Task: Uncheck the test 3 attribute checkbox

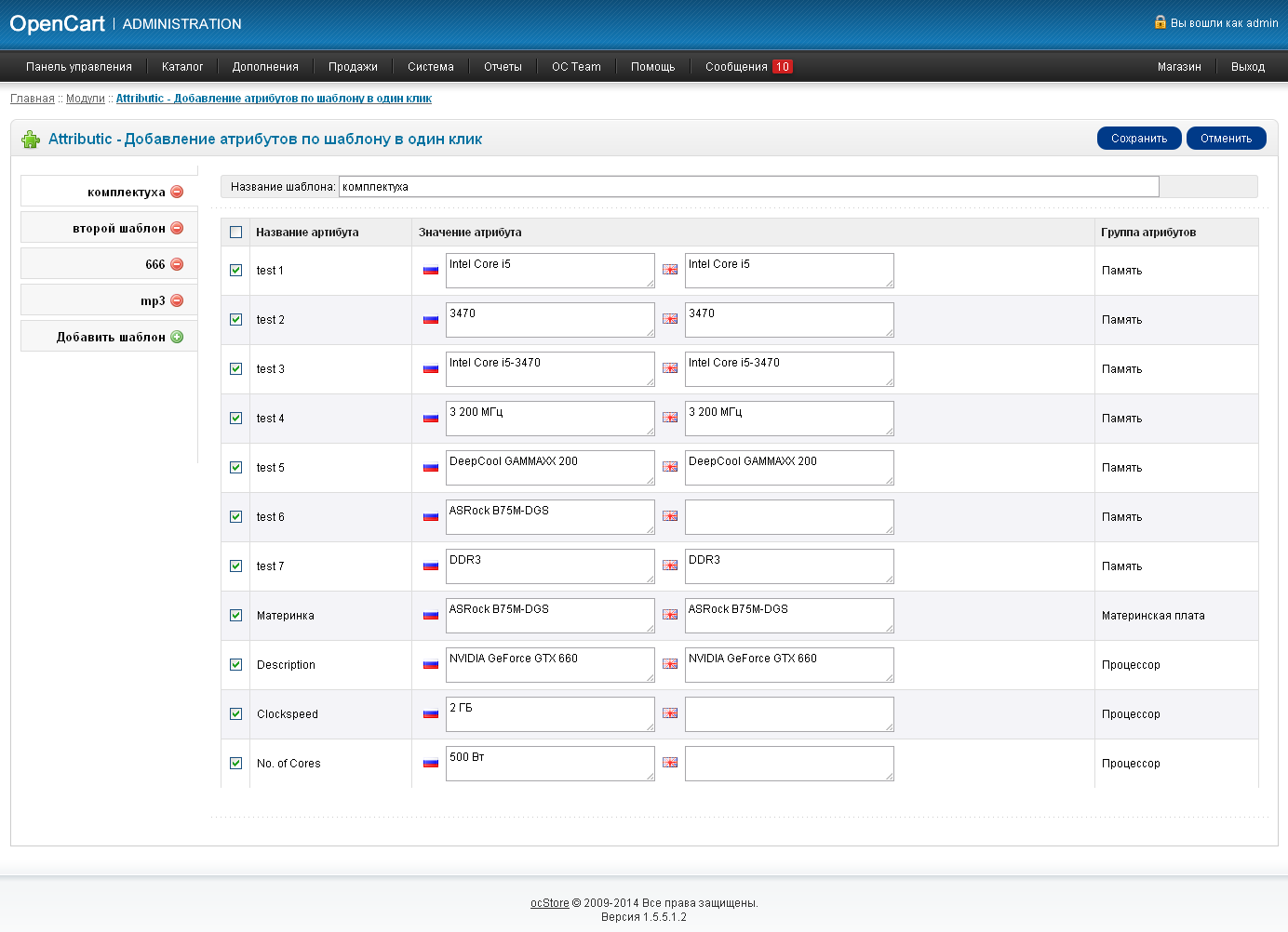Action: [x=235, y=369]
